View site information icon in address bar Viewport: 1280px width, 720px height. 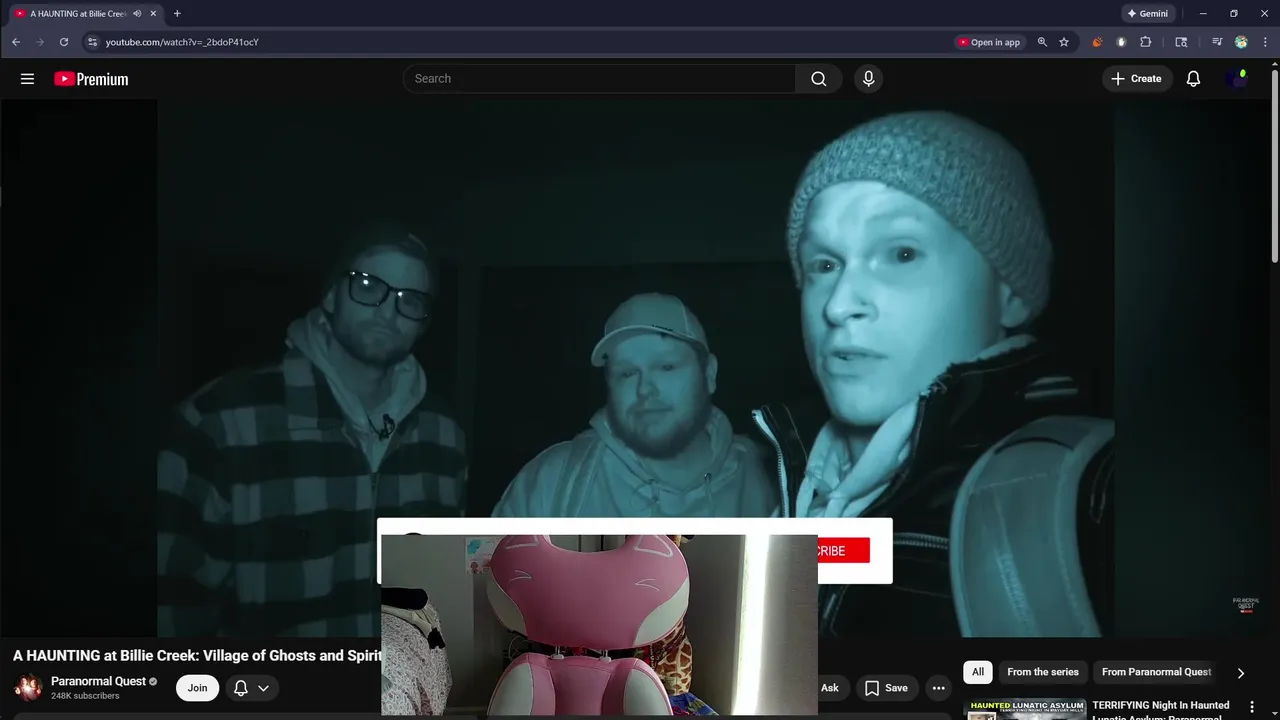(92, 42)
